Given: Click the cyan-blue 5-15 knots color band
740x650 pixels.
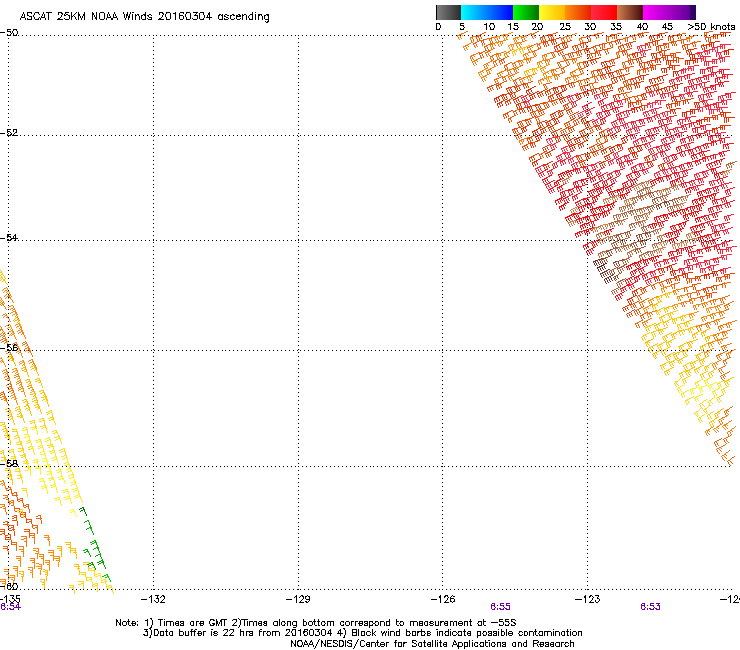Looking at the screenshot, I should point(487,12).
